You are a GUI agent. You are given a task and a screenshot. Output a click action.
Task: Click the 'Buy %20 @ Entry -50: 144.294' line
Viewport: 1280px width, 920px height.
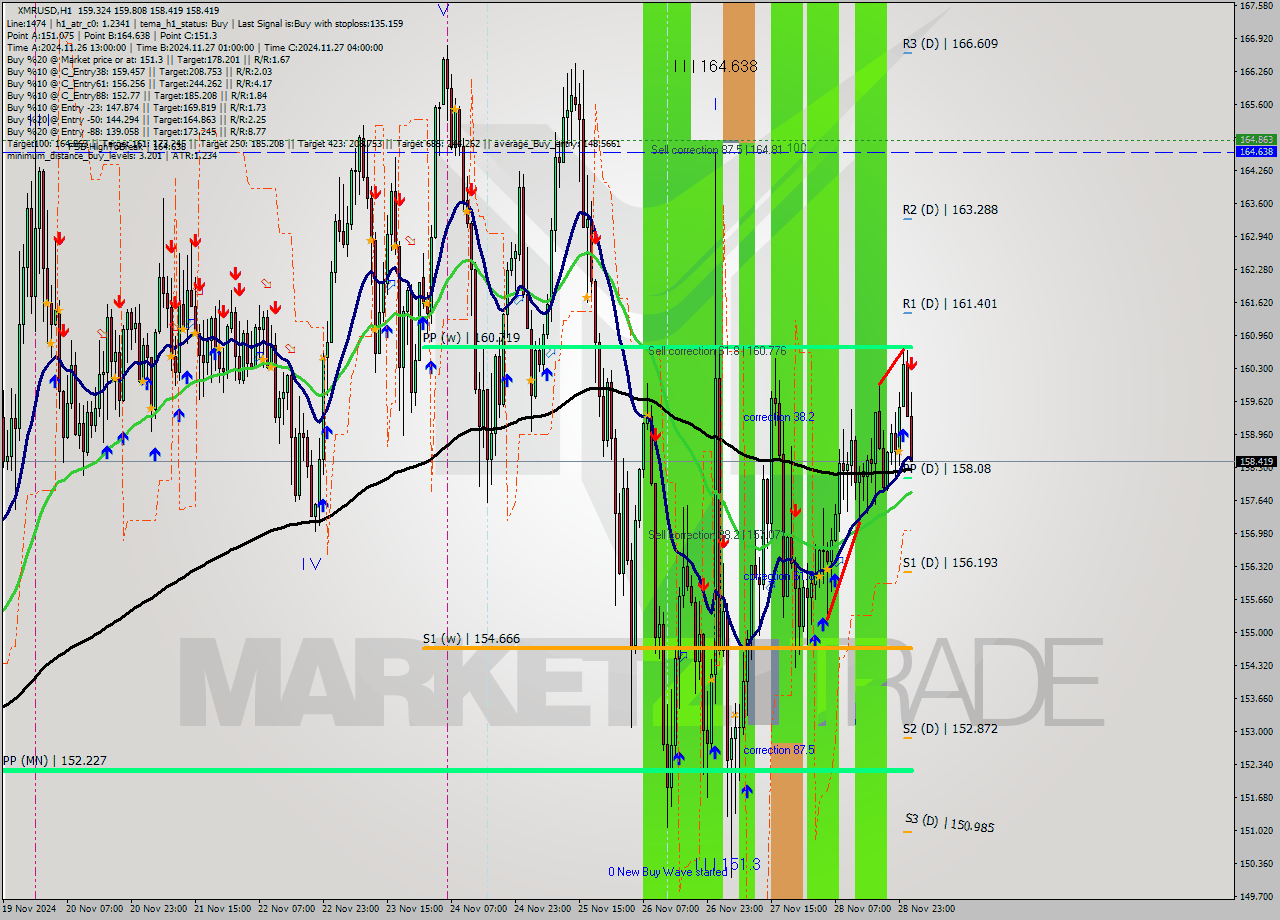(136, 120)
